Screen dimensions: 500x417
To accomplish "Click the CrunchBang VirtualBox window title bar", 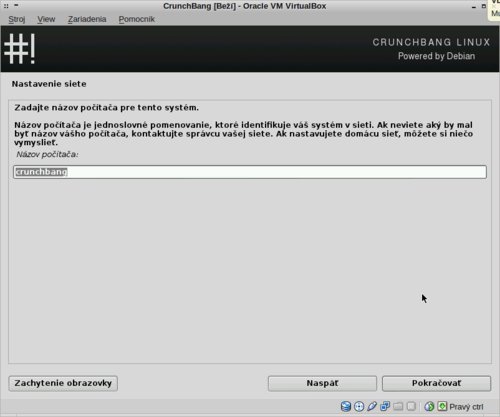I will click(244, 6).
